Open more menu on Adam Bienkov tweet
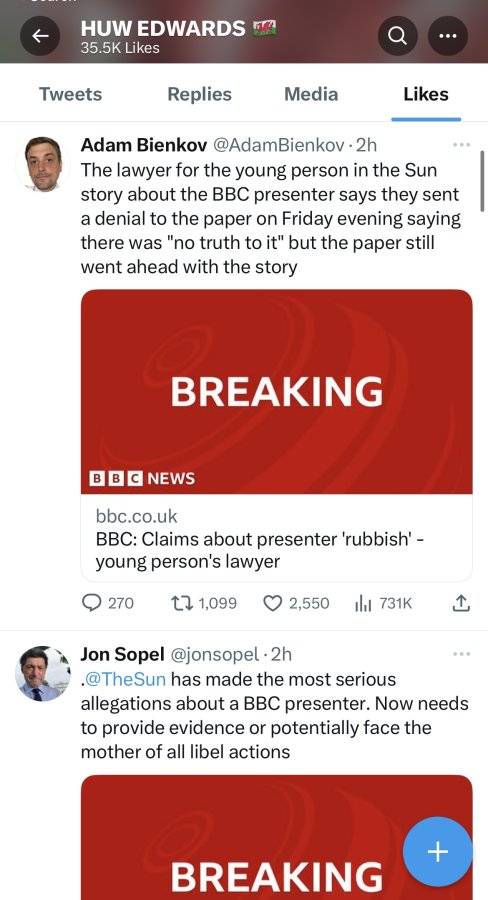The width and height of the screenshot is (488, 900). 462,145
